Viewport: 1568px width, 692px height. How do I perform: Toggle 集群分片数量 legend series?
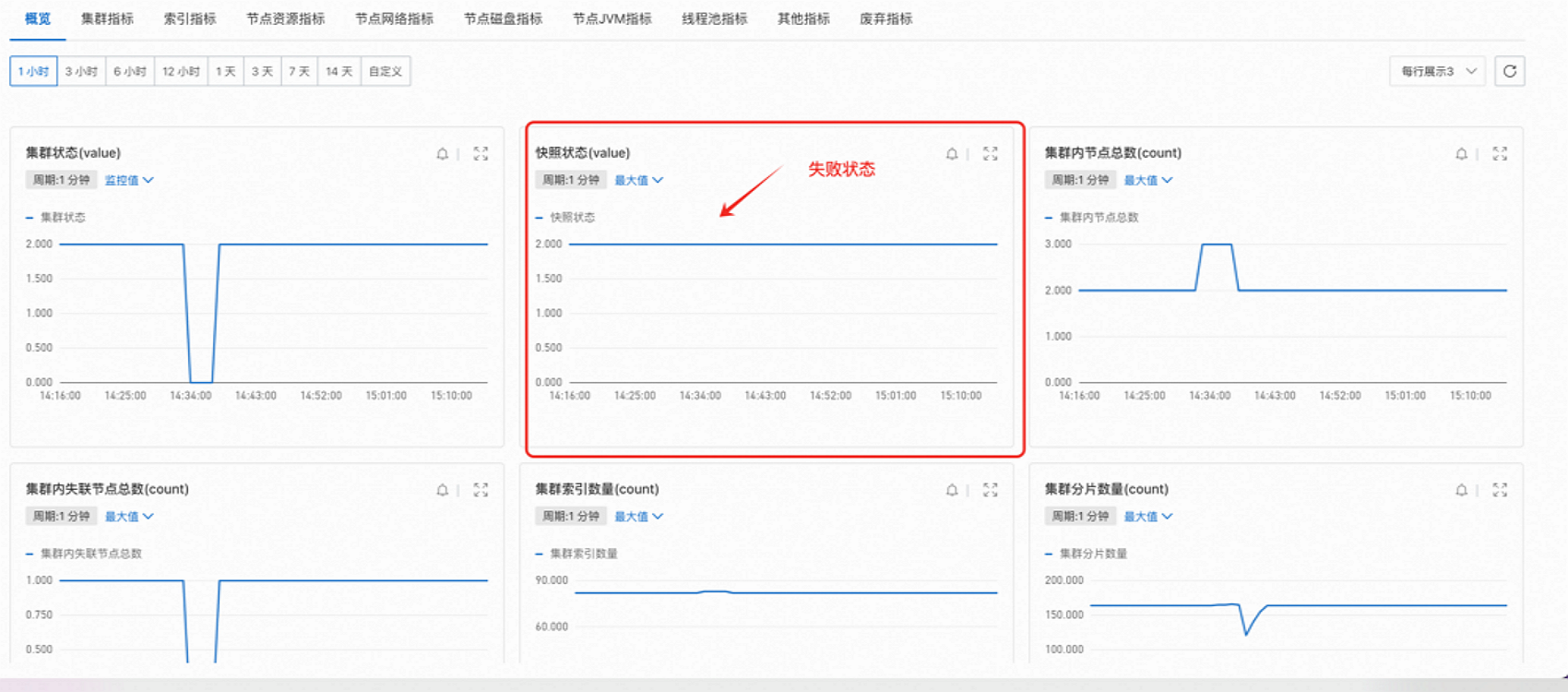1086,554
